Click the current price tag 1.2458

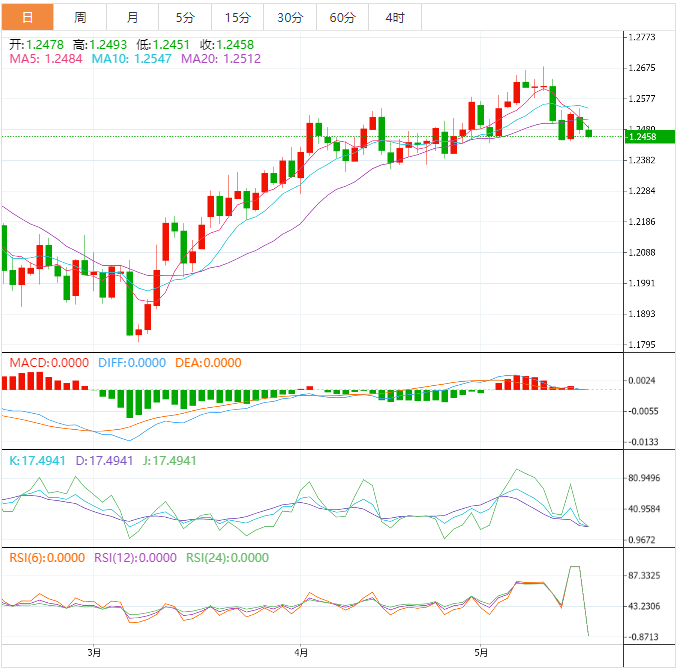click(x=640, y=136)
